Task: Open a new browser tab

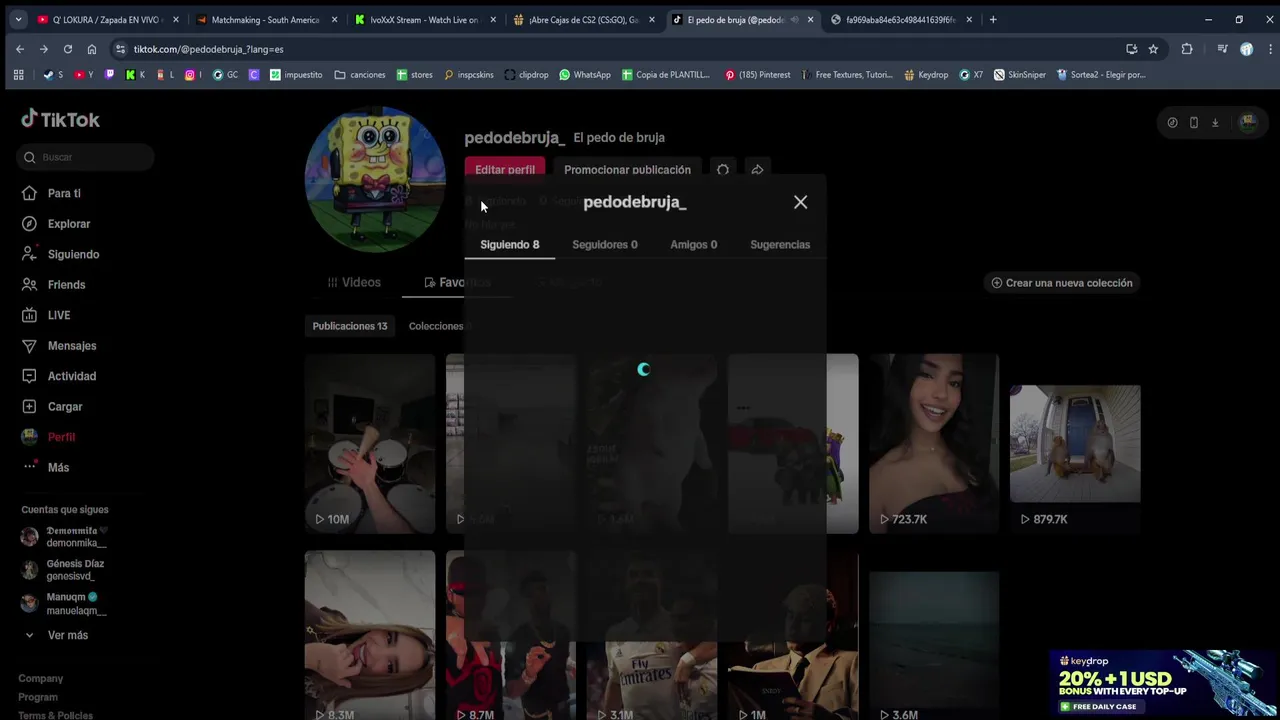Action: pos(993,19)
